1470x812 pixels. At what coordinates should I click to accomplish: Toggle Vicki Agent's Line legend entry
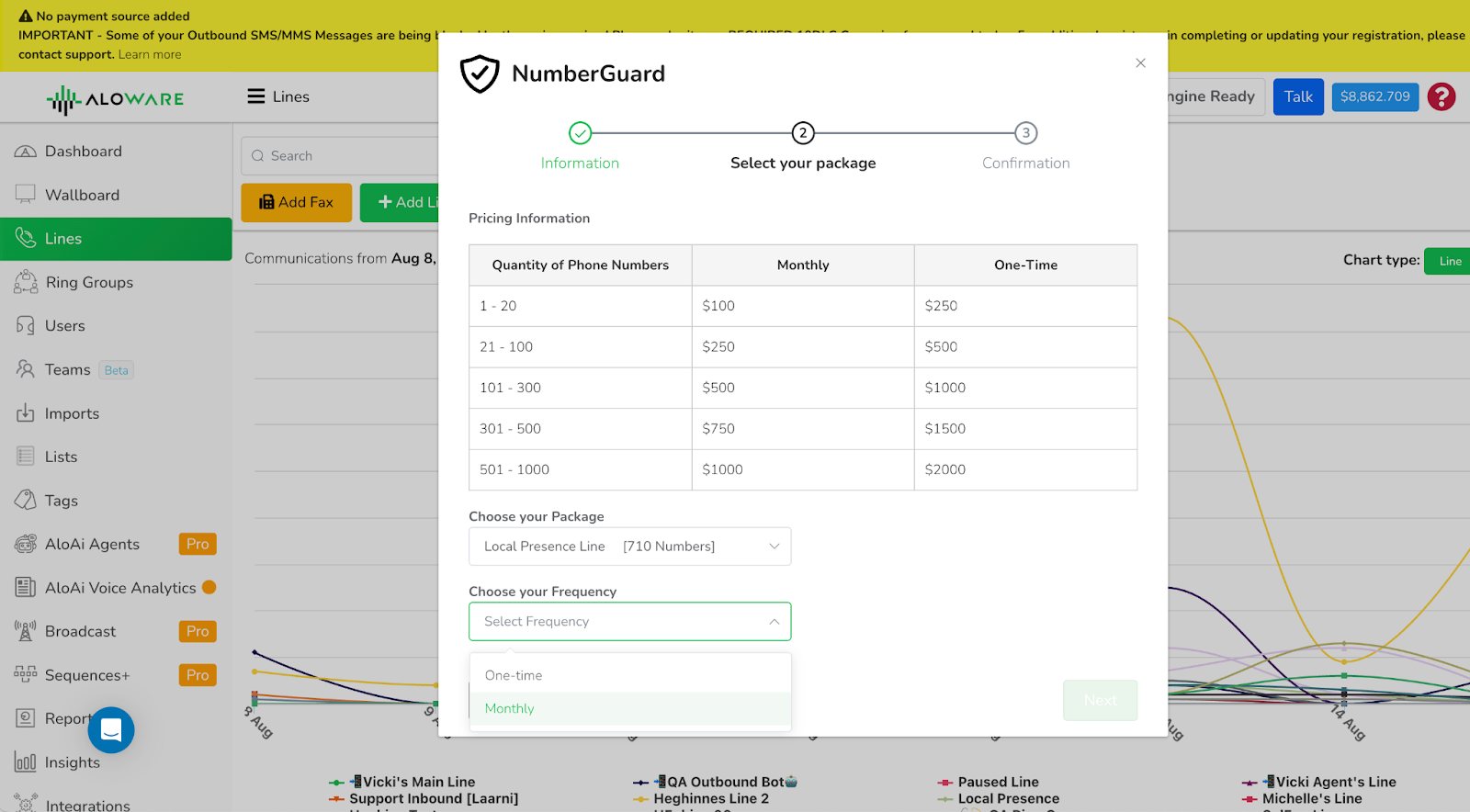pos(1319,782)
